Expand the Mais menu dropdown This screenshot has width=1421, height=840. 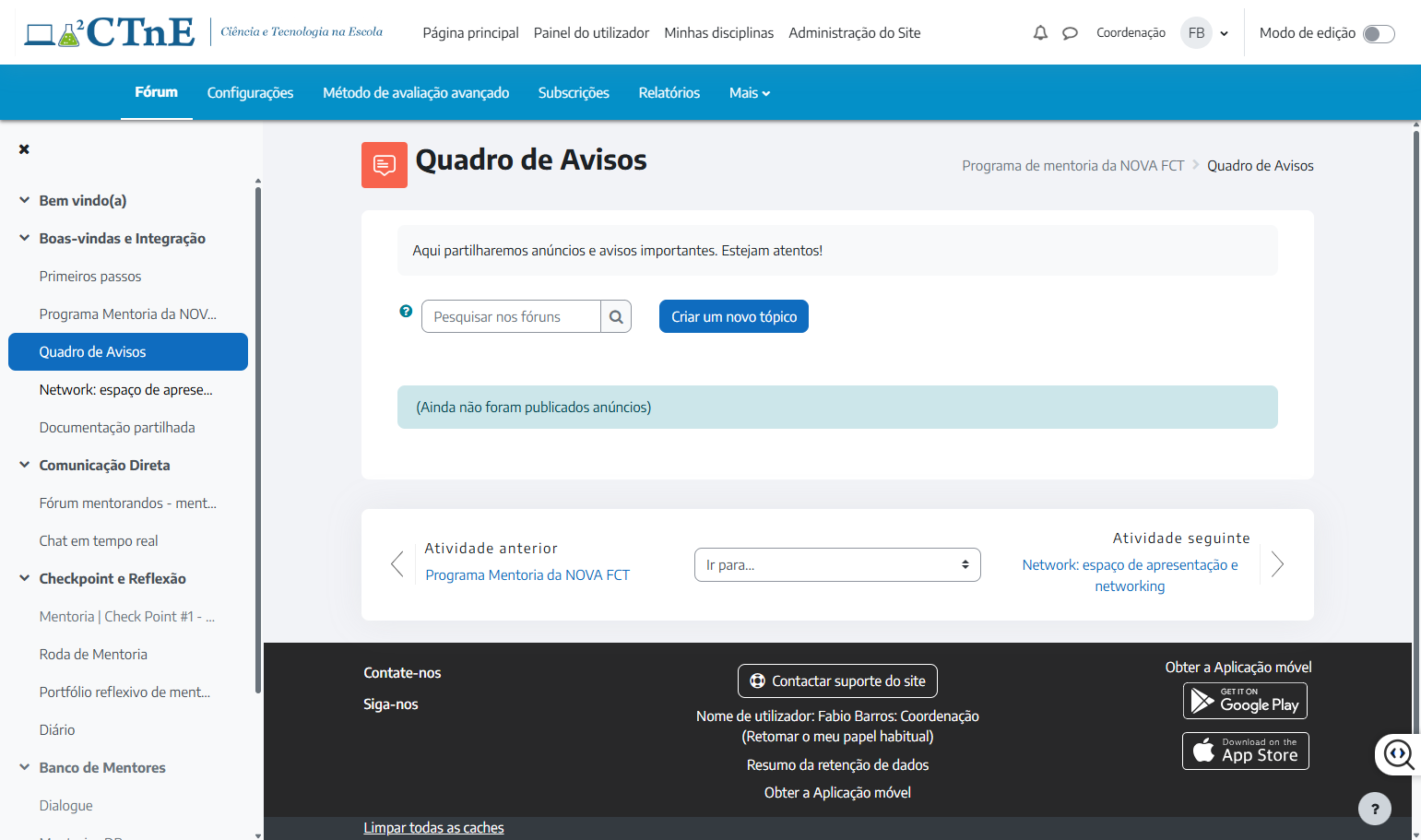pyautogui.click(x=750, y=93)
